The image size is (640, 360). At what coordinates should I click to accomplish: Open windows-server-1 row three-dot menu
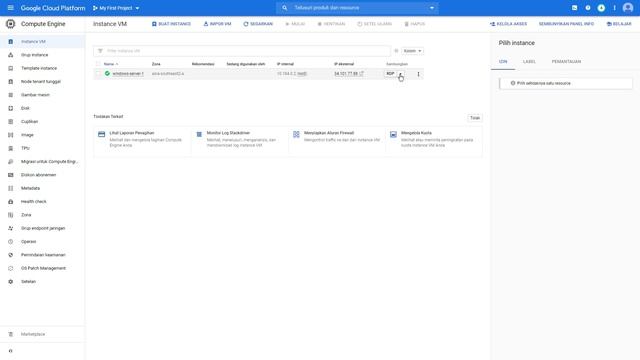418,74
